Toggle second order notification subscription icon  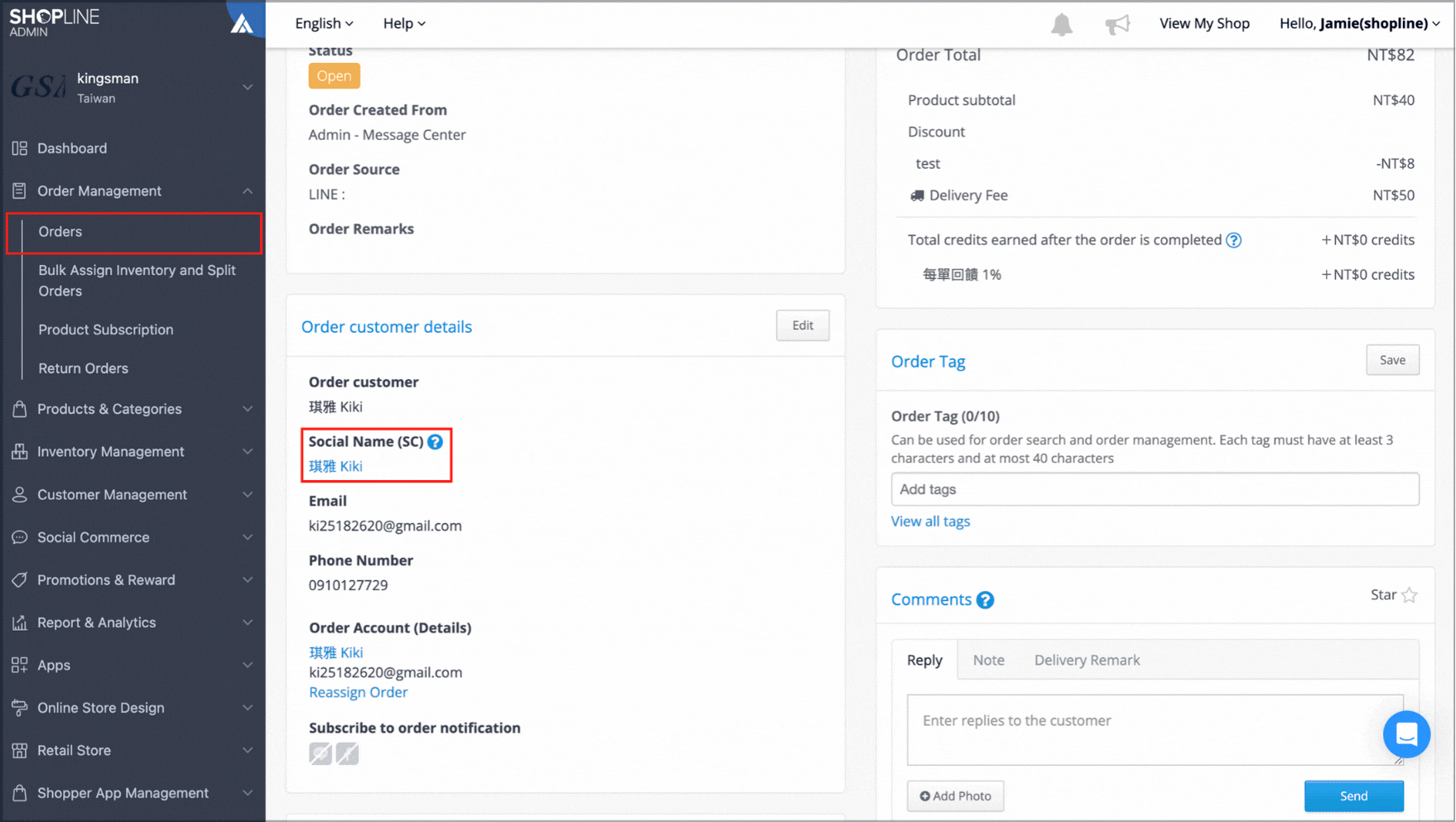(x=347, y=753)
